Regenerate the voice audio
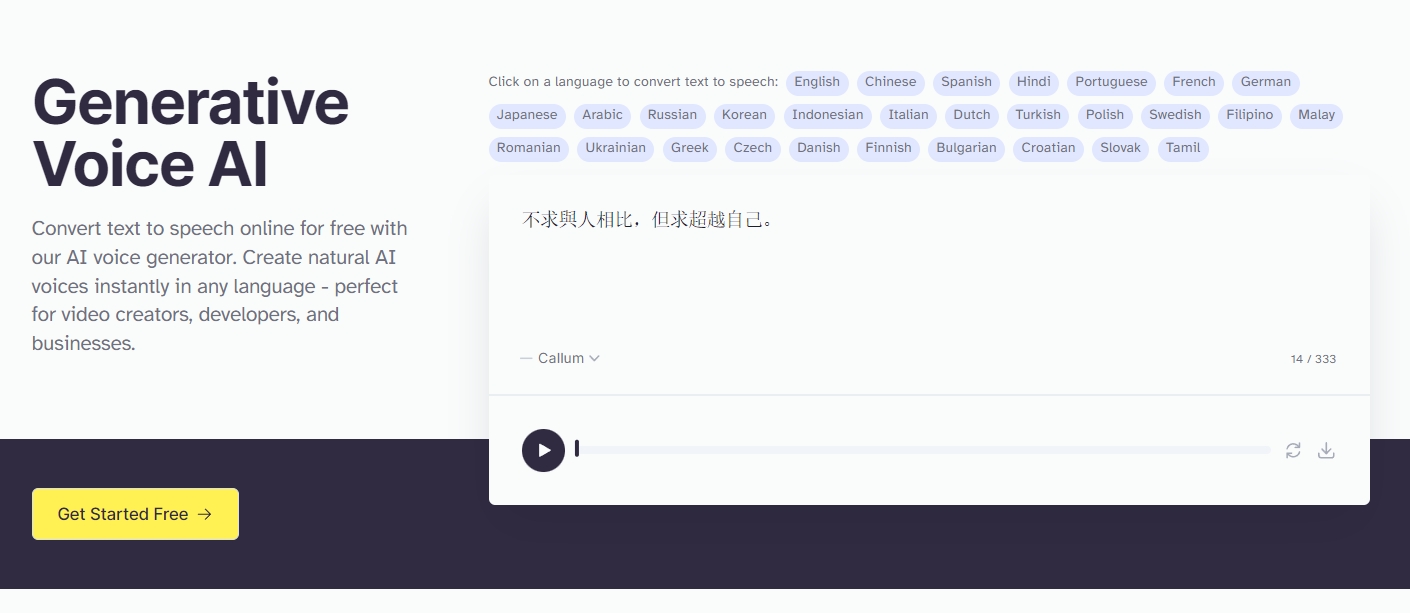 point(1293,450)
